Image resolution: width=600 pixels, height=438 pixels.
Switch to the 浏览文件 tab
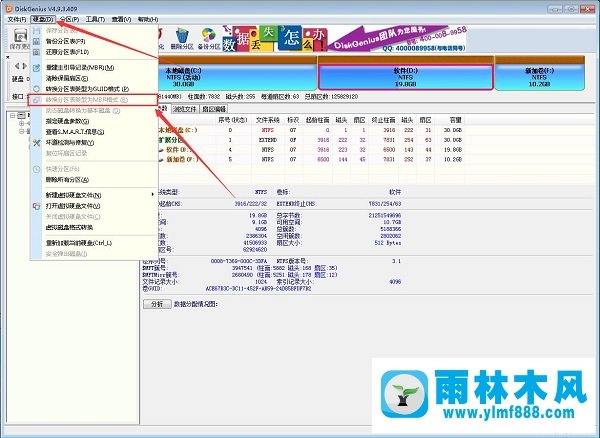(x=184, y=109)
